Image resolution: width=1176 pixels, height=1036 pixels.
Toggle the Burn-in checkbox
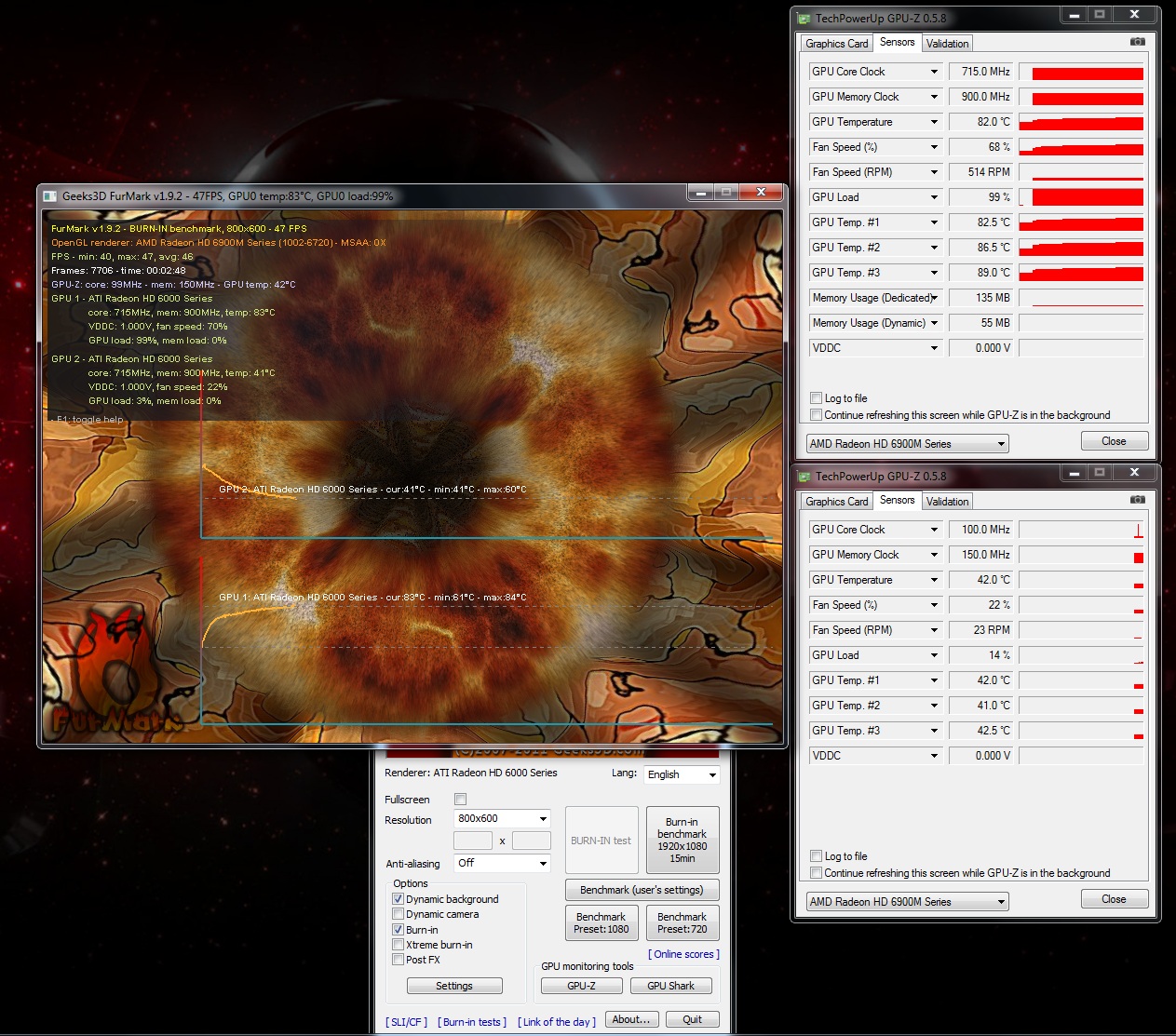click(399, 930)
